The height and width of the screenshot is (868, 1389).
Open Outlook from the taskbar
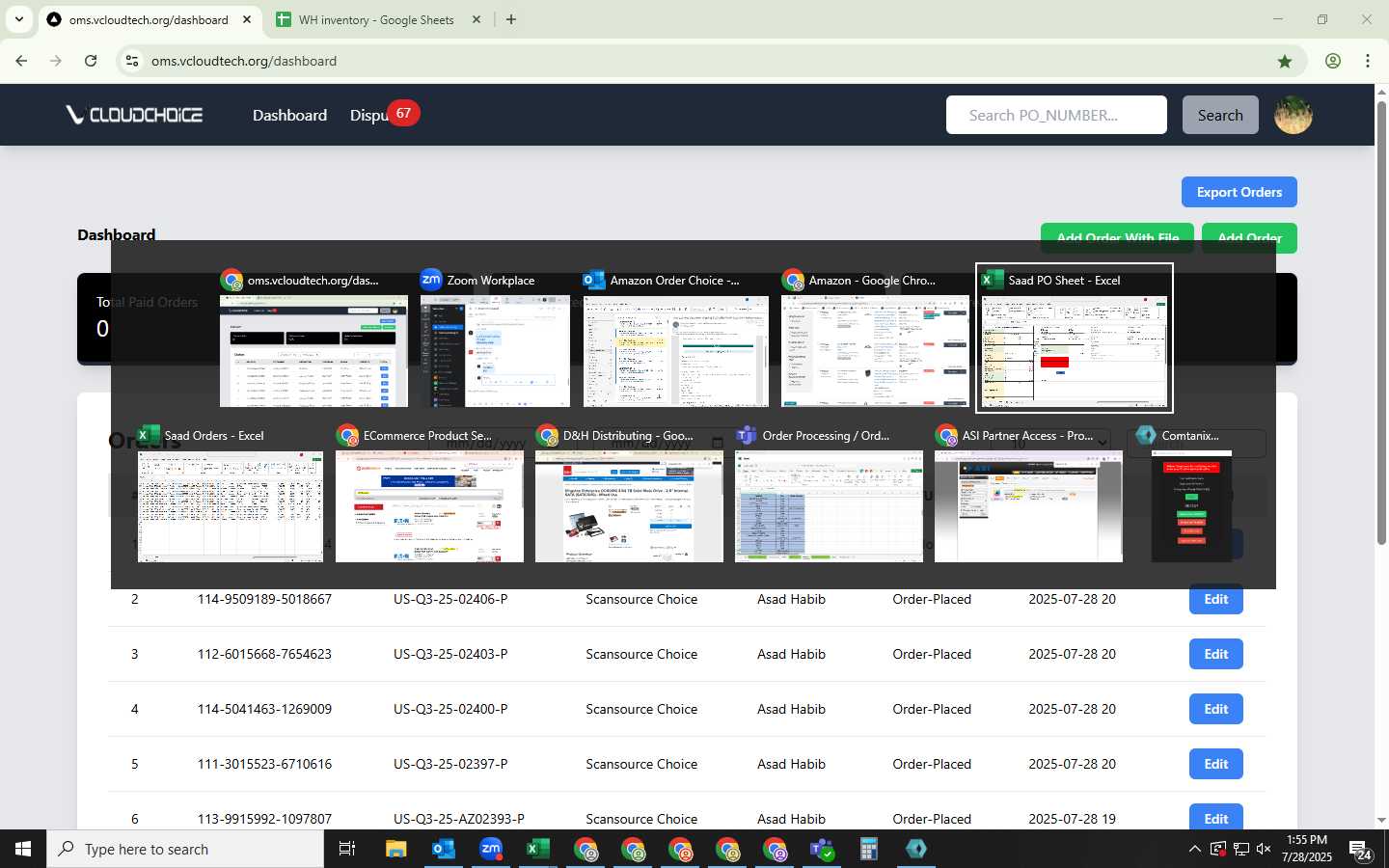tap(444, 849)
